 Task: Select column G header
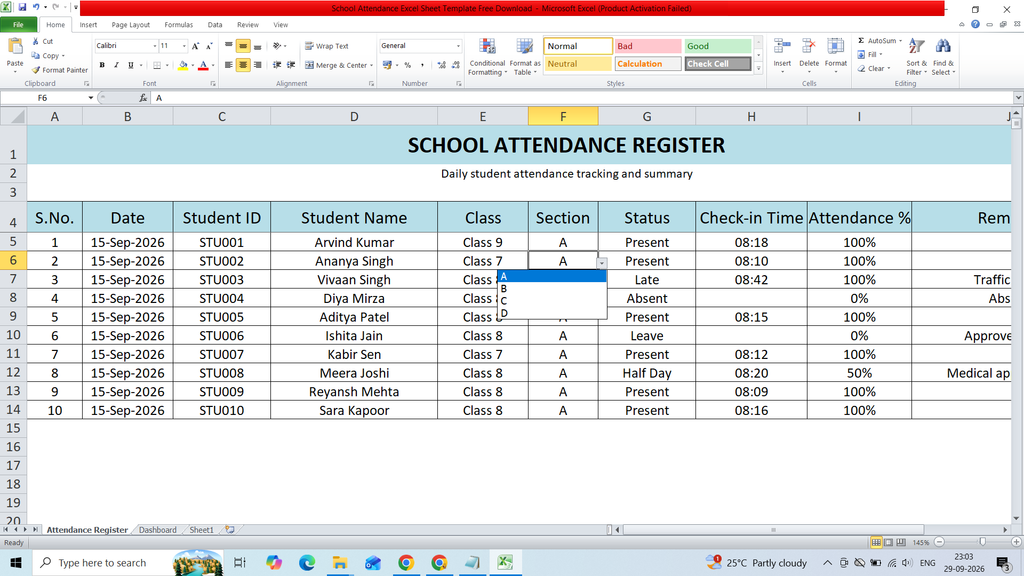click(x=647, y=116)
